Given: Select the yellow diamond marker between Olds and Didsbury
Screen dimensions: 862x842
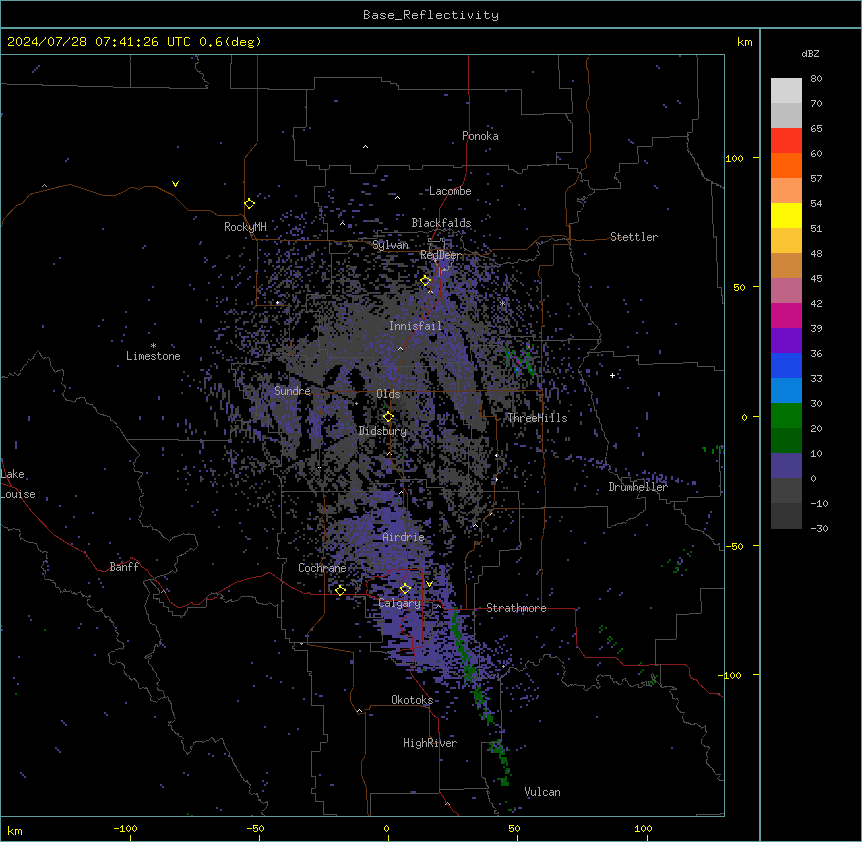Looking at the screenshot, I should point(388,417).
